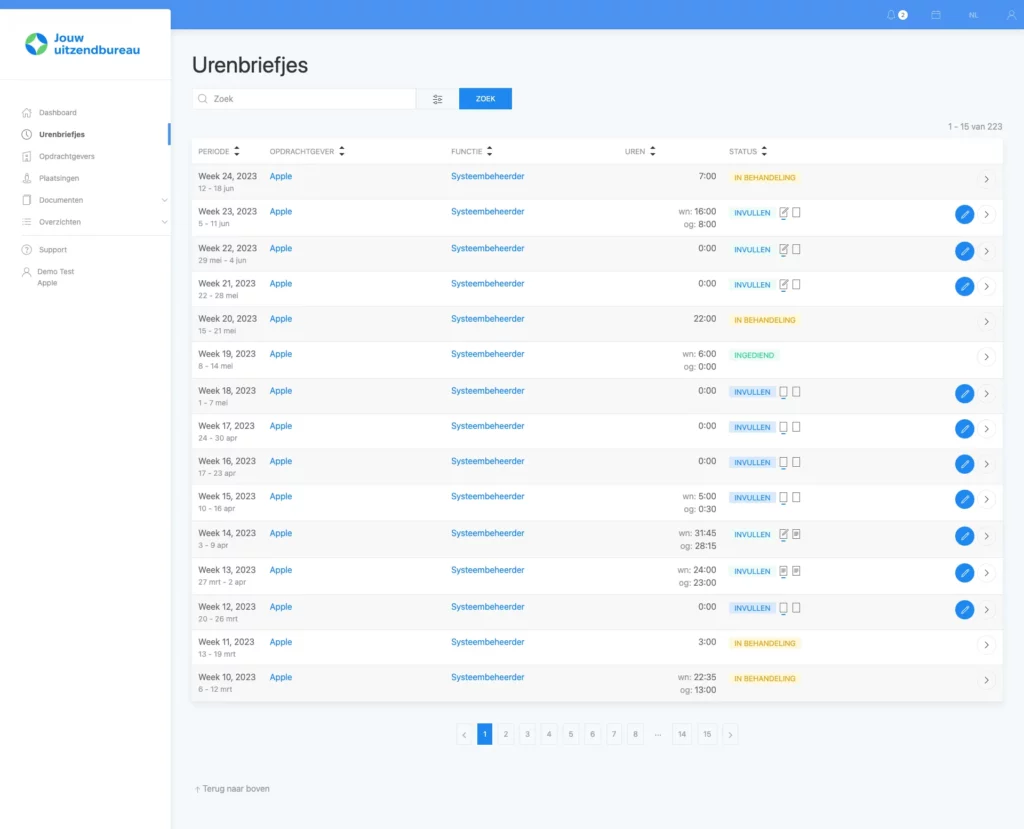Open Week 19 details with arrow button
The height and width of the screenshot is (829, 1024).
click(986, 357)
